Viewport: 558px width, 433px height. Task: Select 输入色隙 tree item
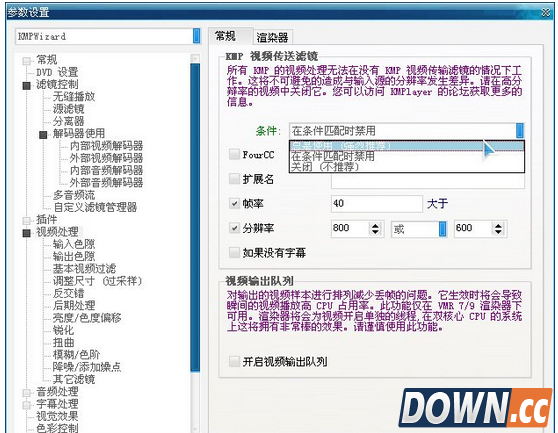[74, 244]
